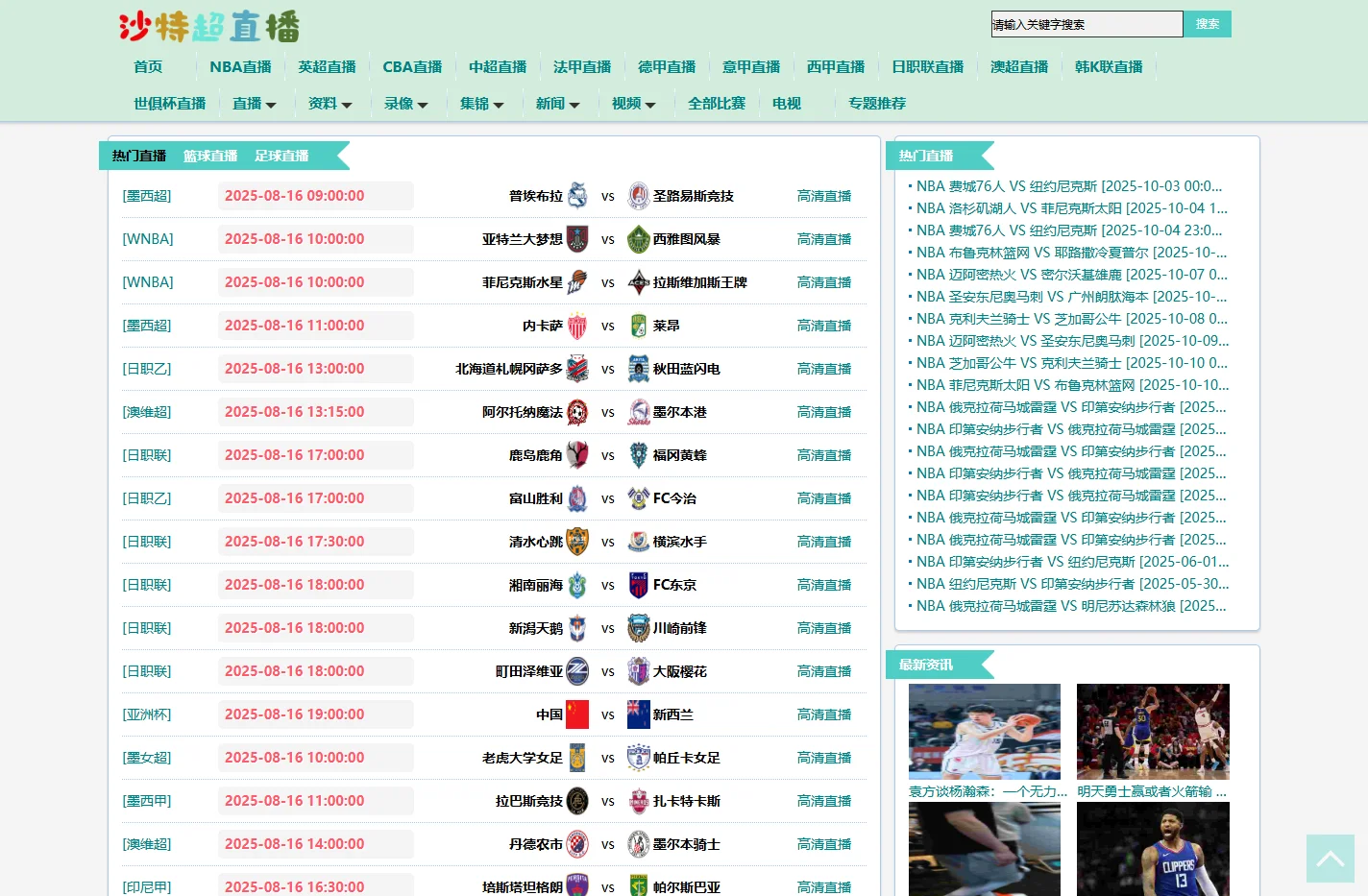1368x896 pixels.
Task: Click the China flag icon in 亚洲杯 match
Action: [576, 714]
